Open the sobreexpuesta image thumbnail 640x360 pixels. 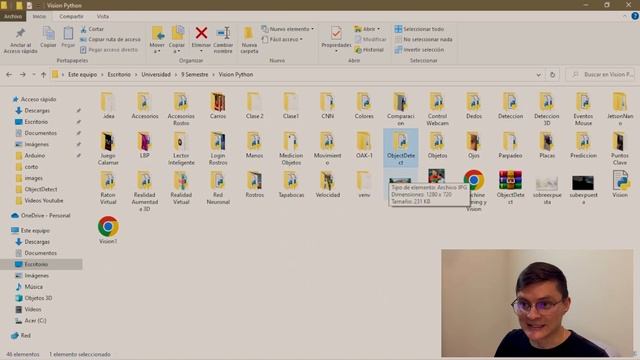click(547, 184)
